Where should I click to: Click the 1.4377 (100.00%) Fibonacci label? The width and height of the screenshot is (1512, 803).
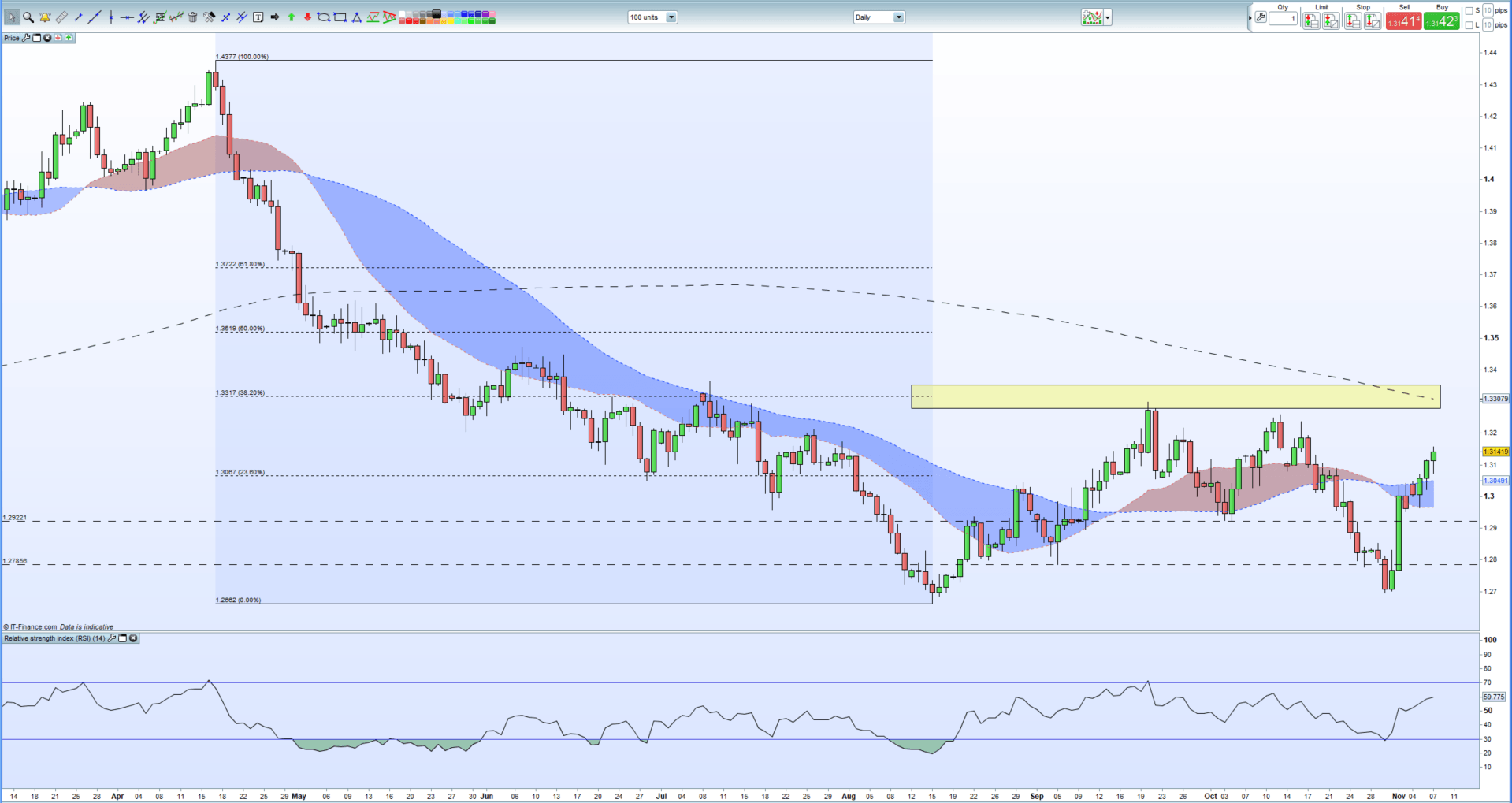[242, 57]
